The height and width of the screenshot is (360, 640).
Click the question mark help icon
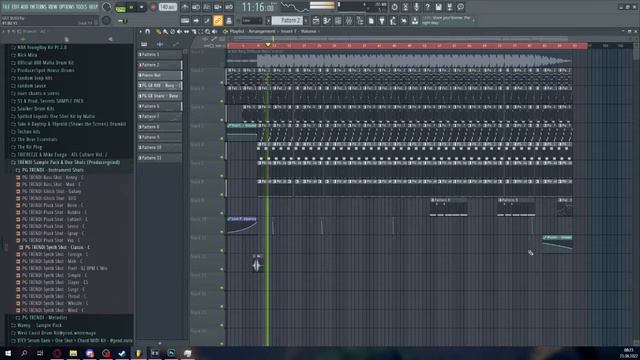(x=427, y=7)
